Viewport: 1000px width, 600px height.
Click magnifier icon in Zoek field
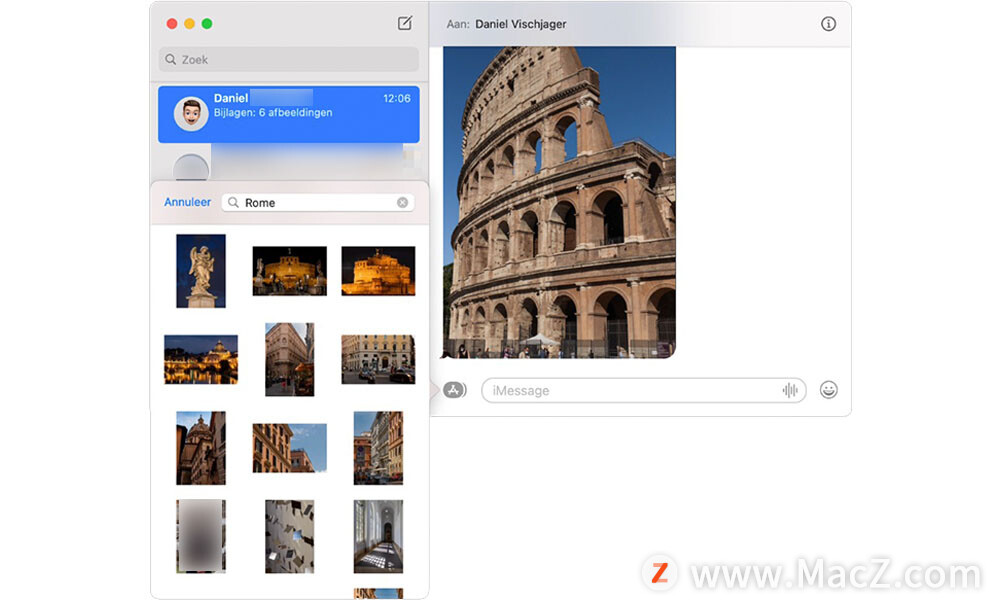click(171, 60)
